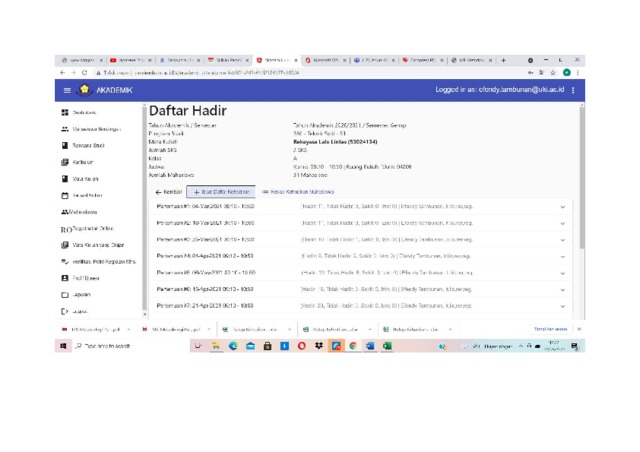Viewport: 640px width, 452px height.
Task: Open the hamburger menu beside the AKADEMIK logo
Action: coord(67,90)
